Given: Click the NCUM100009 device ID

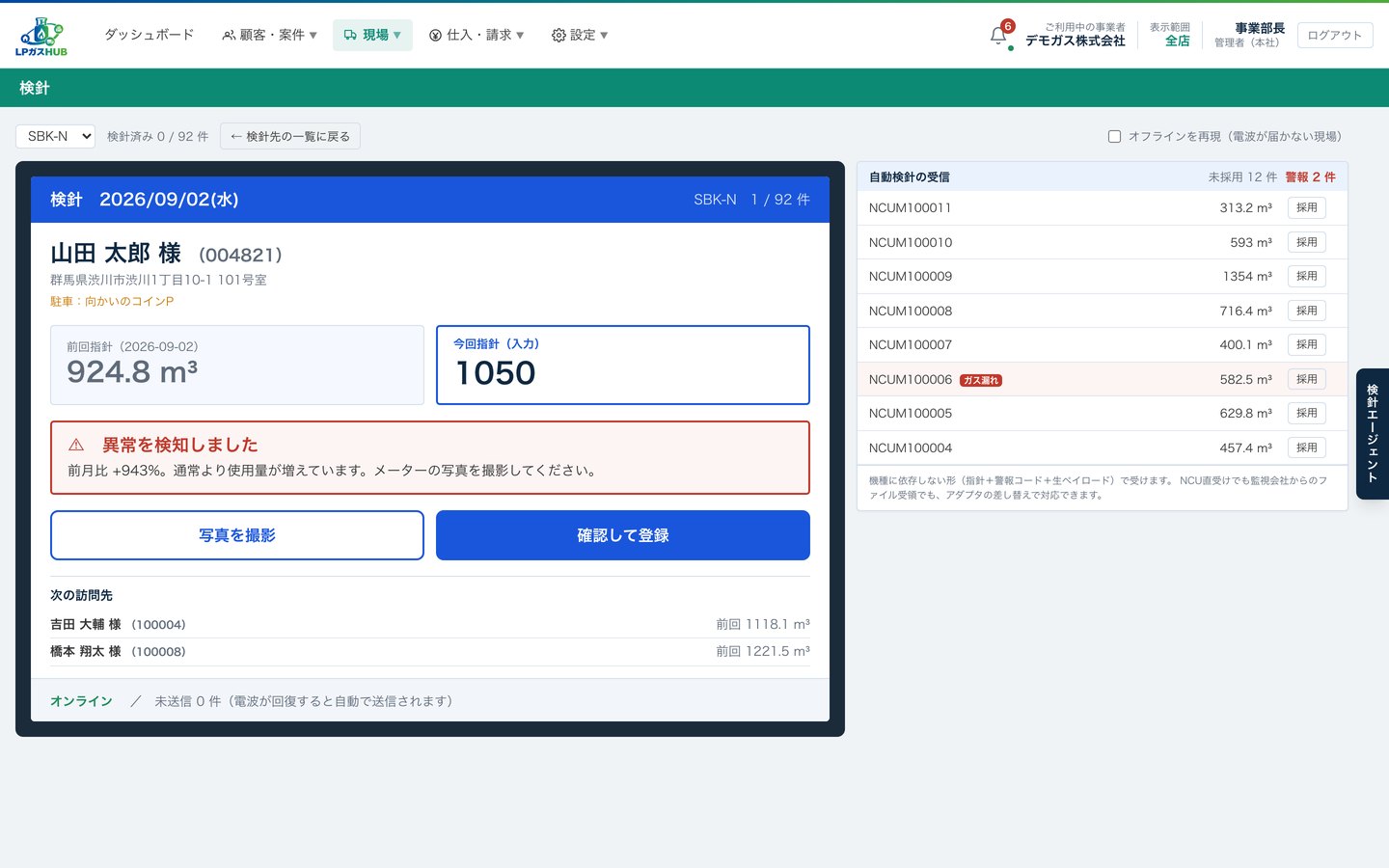Looking at the screenshot, I should pyautogui.click(x=911, y=276).
